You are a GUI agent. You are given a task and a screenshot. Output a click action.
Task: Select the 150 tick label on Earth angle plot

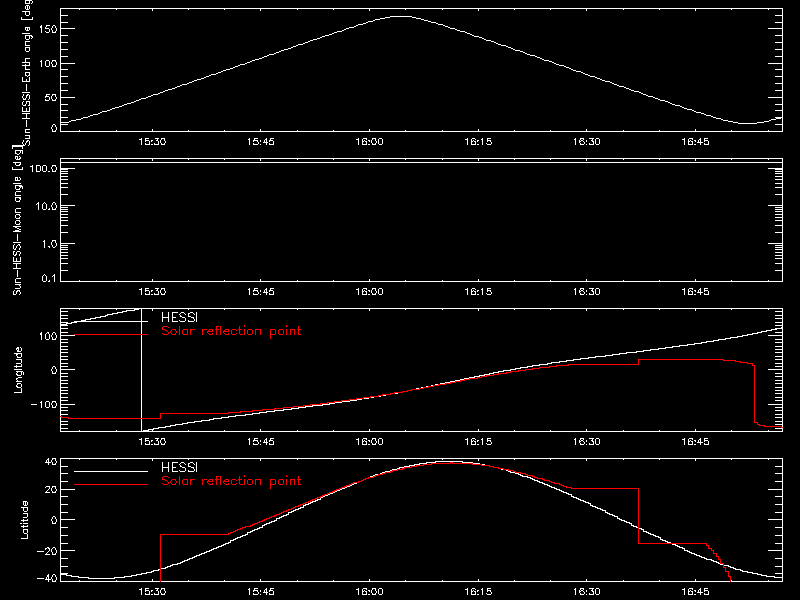pyautogui.click(x=47, y=29)
